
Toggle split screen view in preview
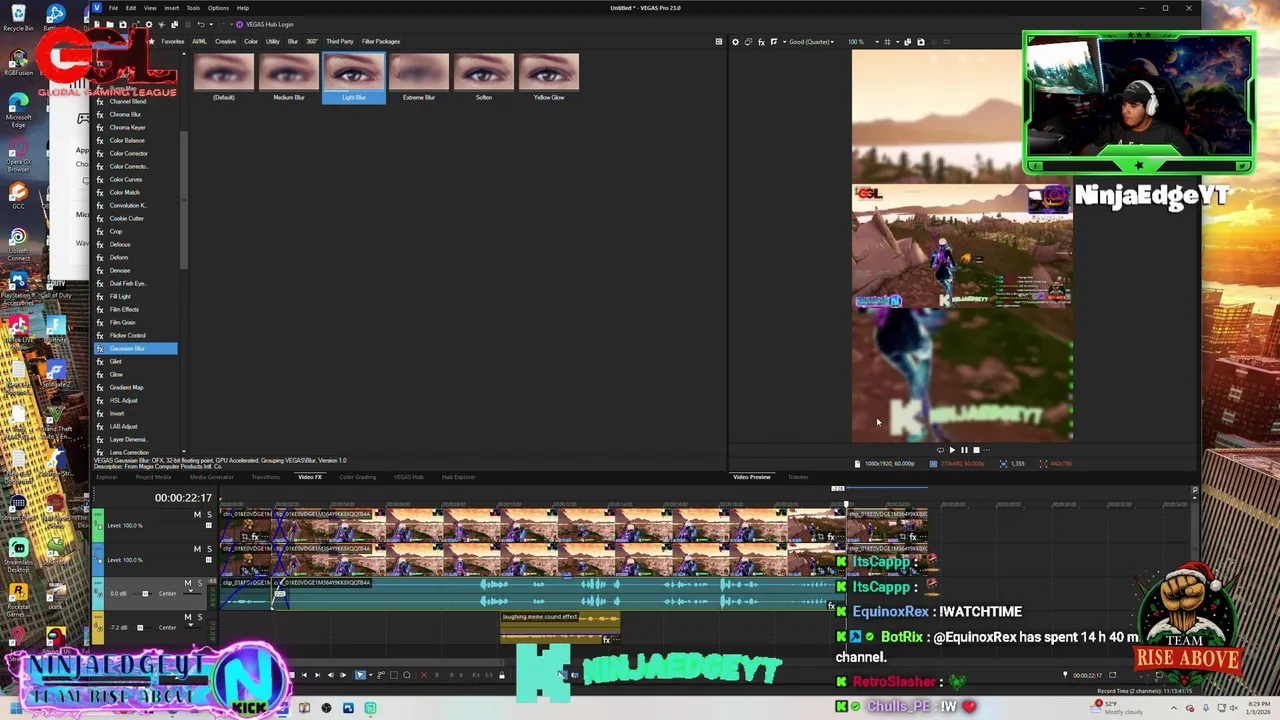[774, 42]
